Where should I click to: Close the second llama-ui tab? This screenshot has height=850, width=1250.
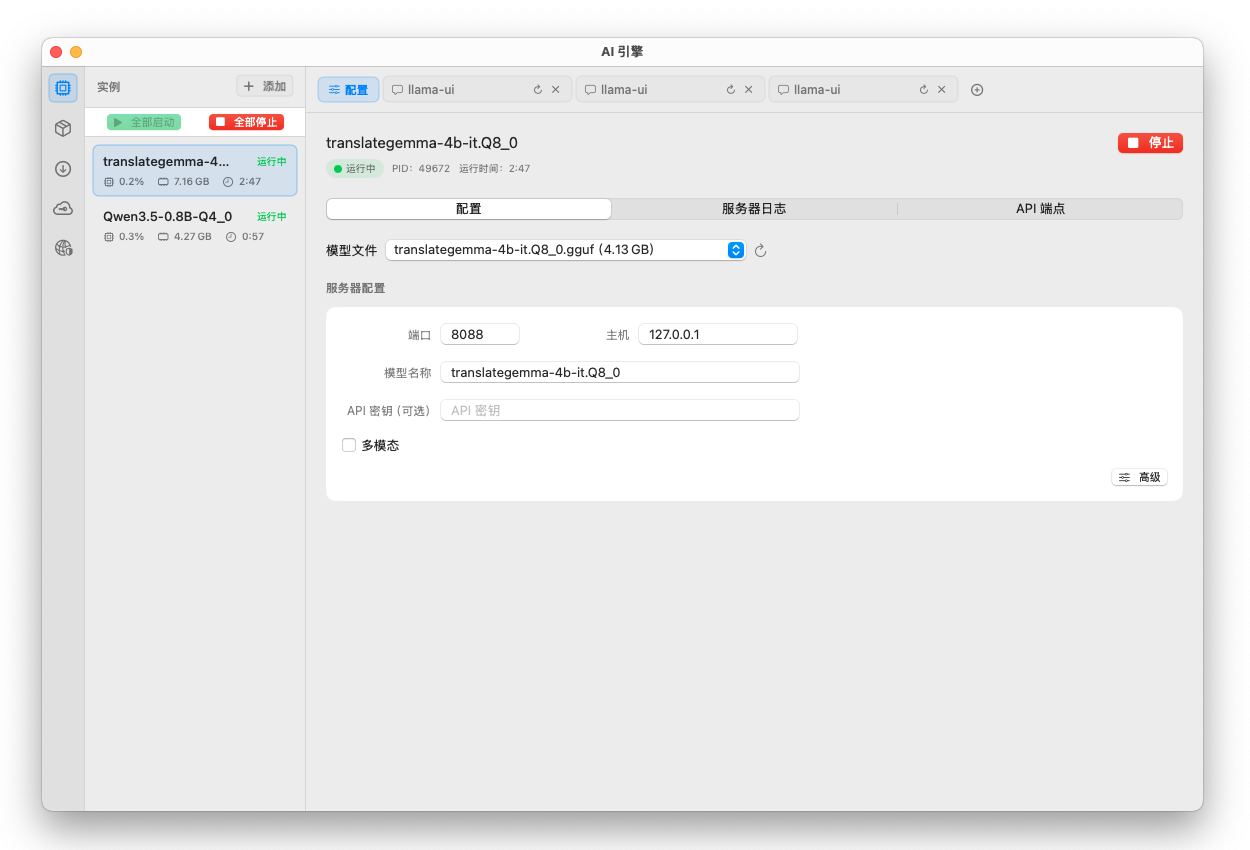[749, 90]
